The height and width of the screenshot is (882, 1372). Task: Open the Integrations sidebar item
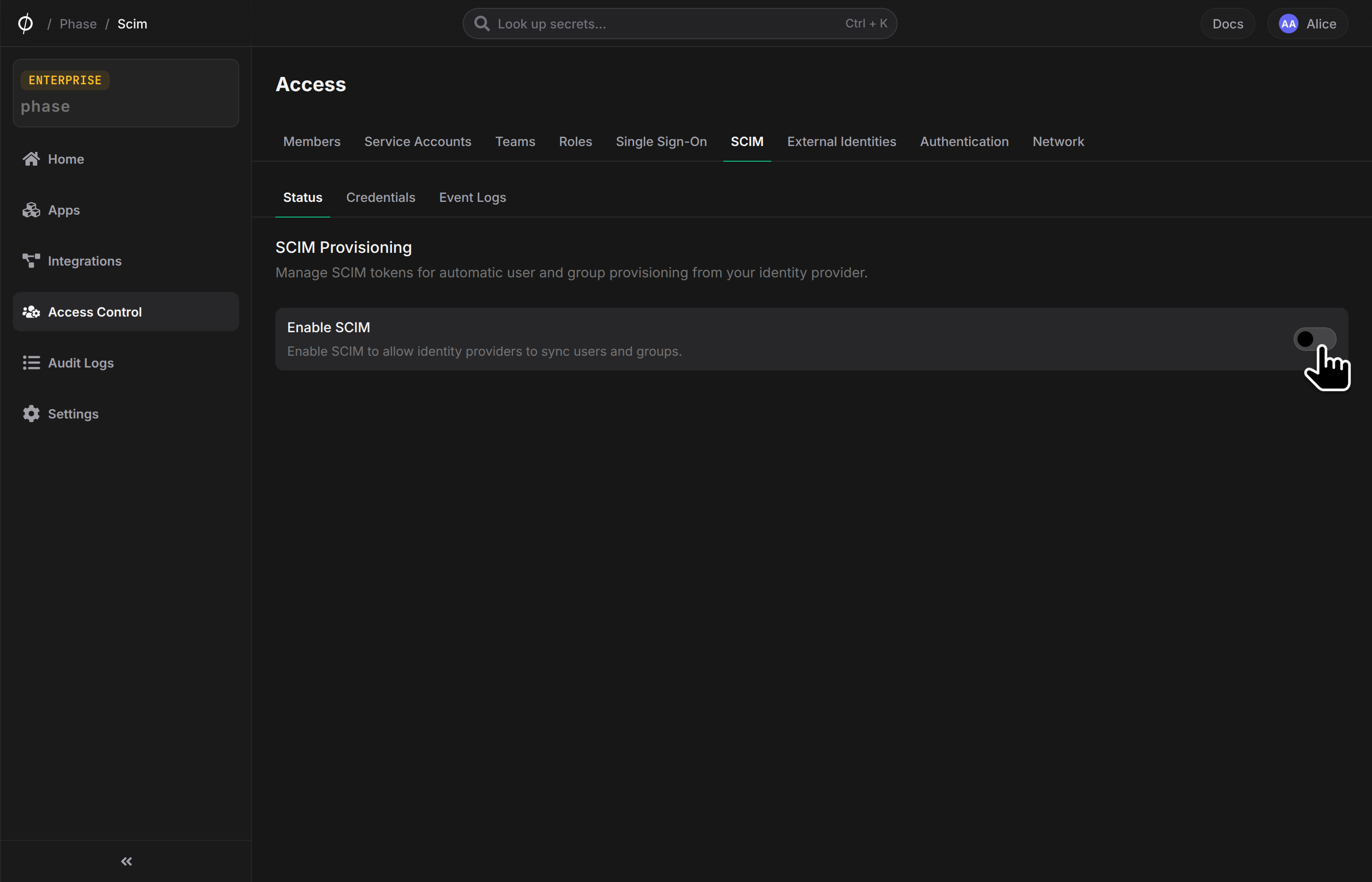pyautogui.click(x=125, y=261)
